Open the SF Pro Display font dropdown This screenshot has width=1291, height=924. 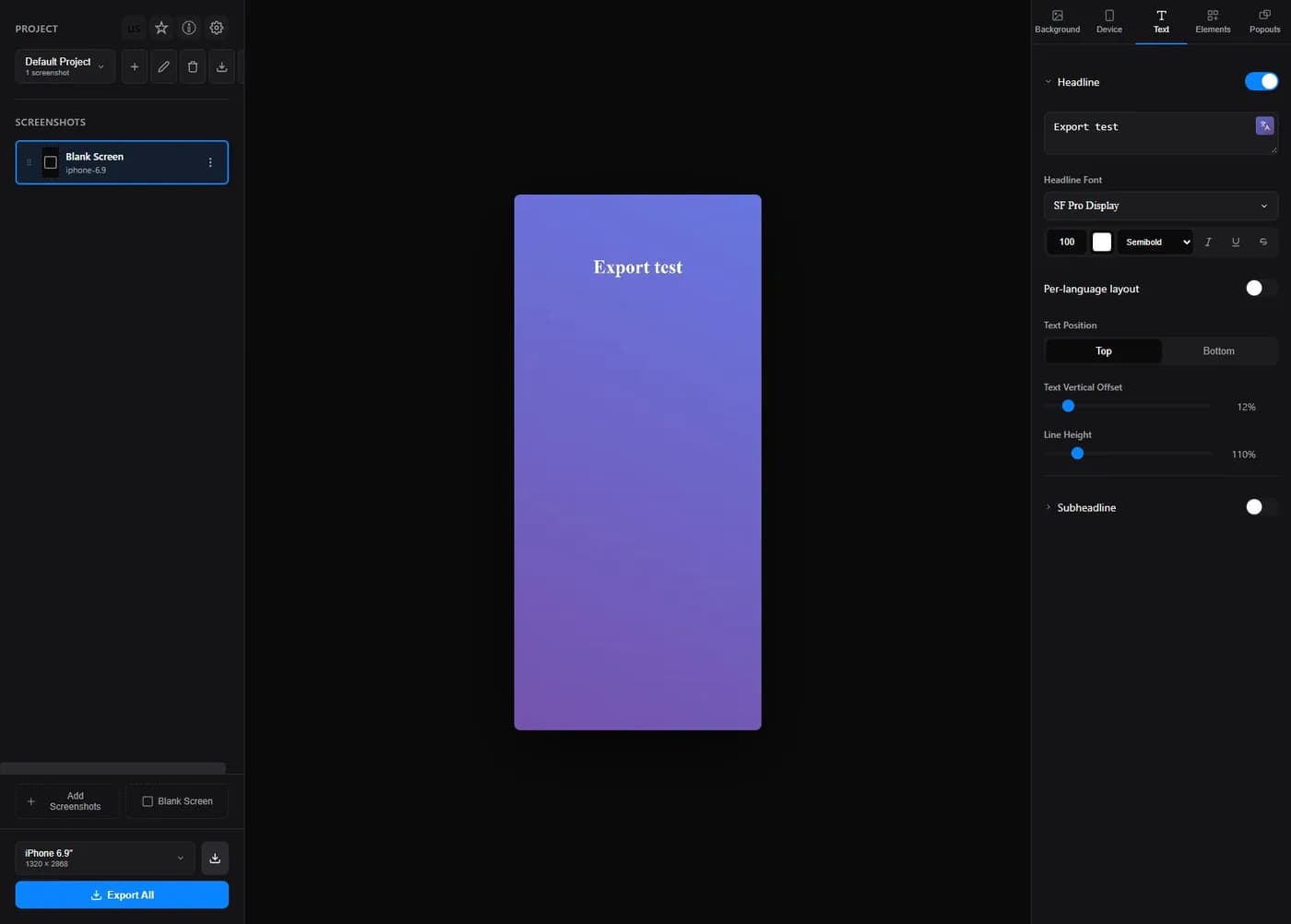(x=1161, y=206)
